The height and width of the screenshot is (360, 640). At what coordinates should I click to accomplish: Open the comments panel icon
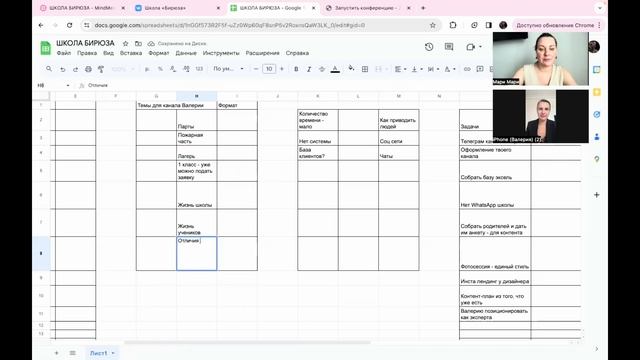(449, 47)
